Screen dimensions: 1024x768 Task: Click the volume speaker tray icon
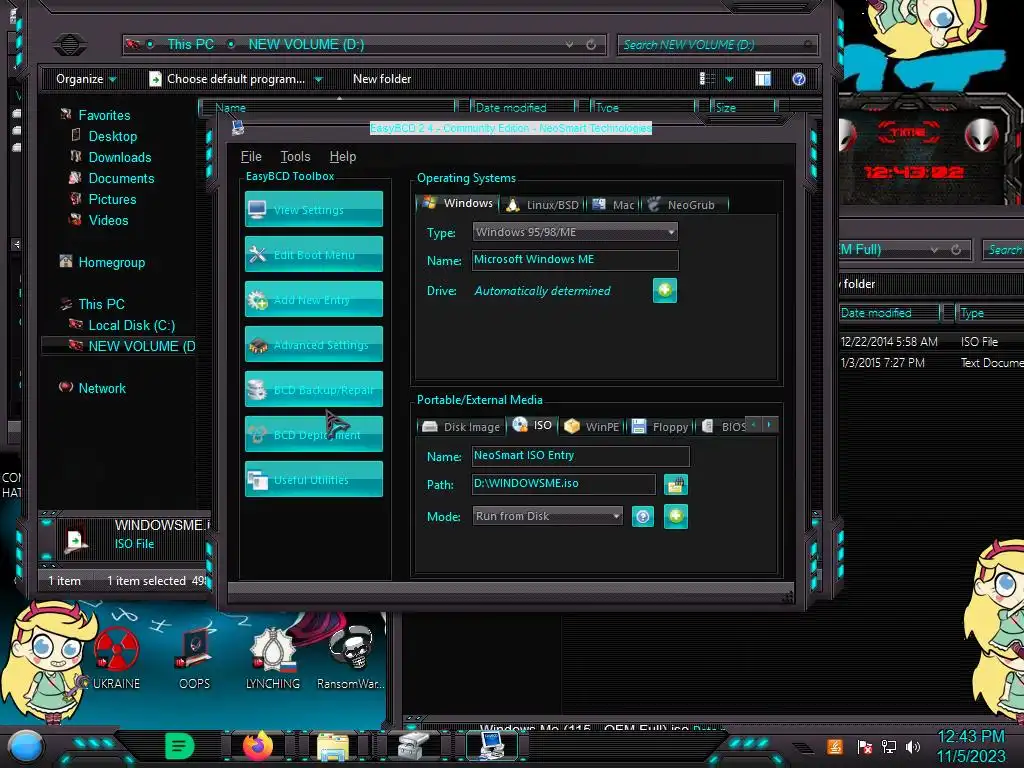(x=913, y=746)
